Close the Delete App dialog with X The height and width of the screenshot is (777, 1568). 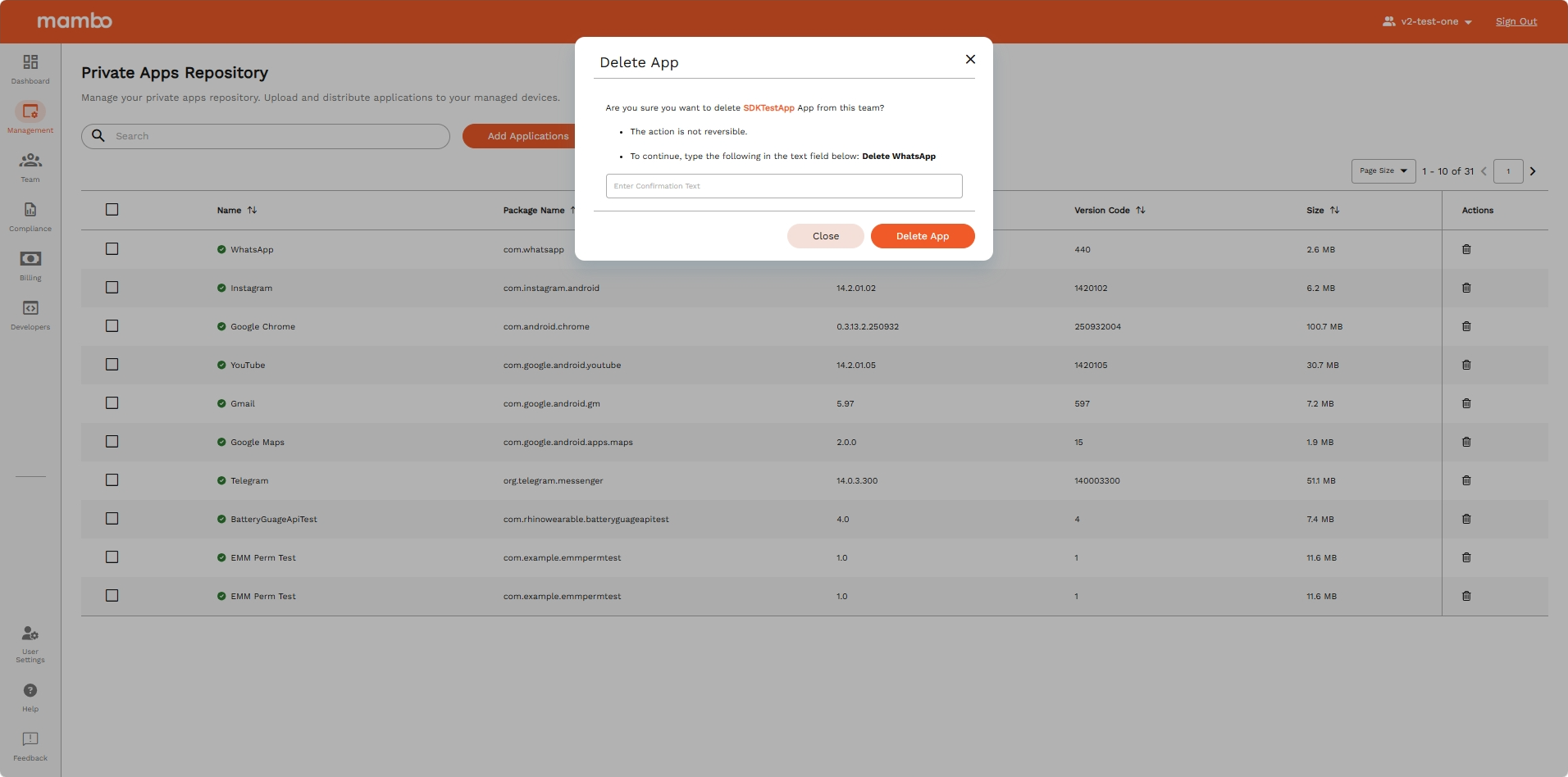click(970, 59)
